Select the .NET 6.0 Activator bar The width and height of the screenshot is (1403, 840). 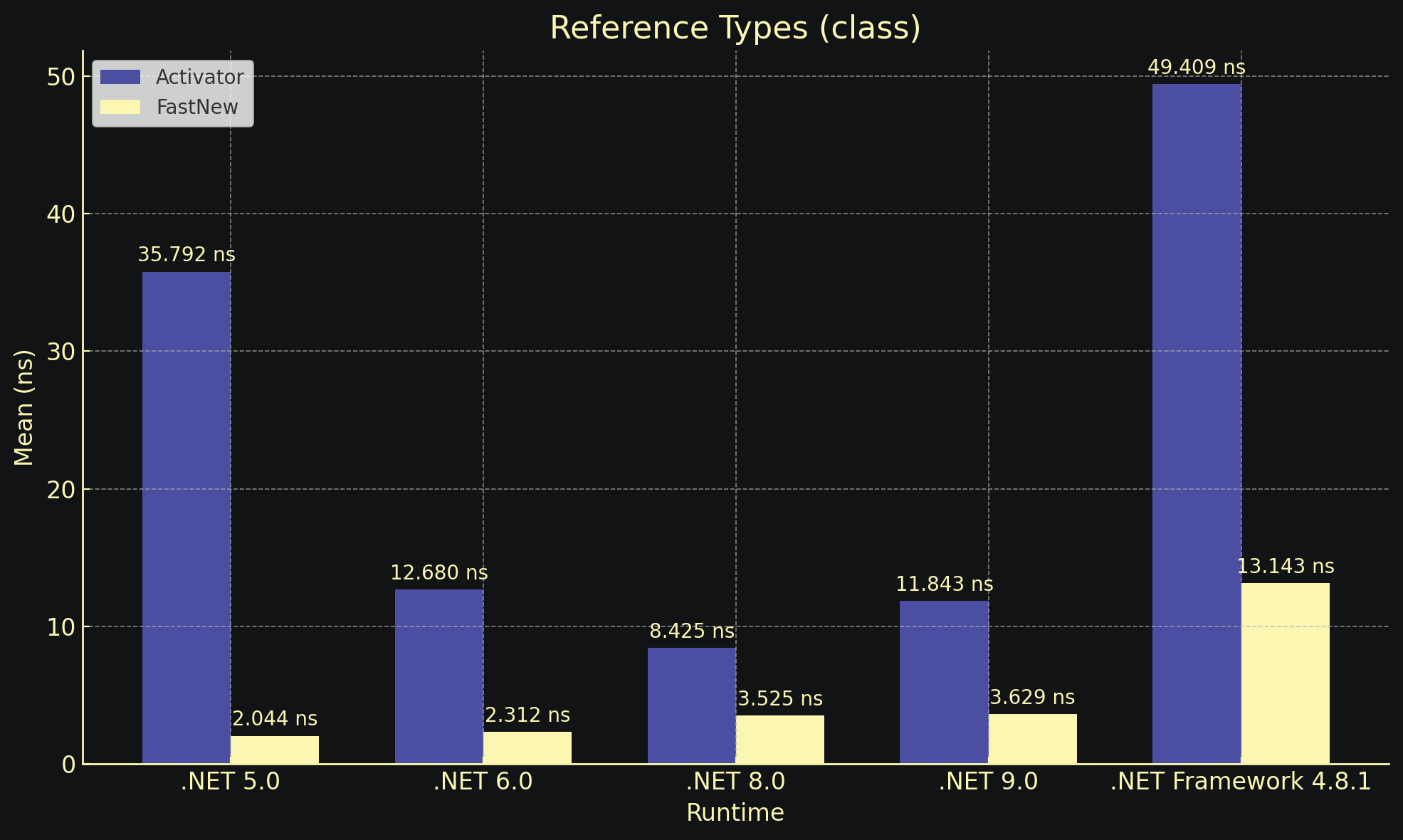point(438,676)
